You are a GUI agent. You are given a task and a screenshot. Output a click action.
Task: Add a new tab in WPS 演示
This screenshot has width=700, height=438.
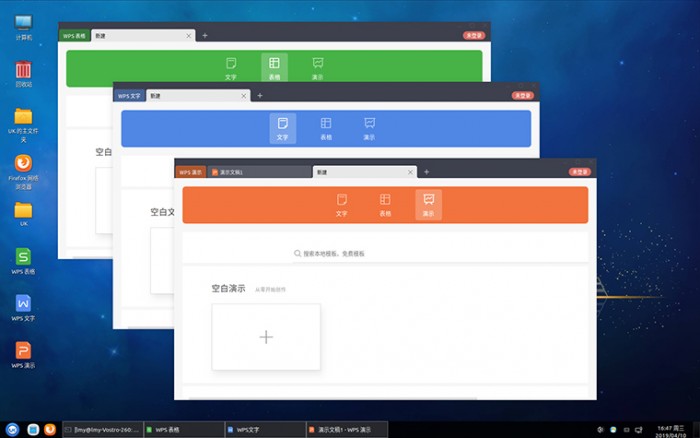(x=426, y=172)
